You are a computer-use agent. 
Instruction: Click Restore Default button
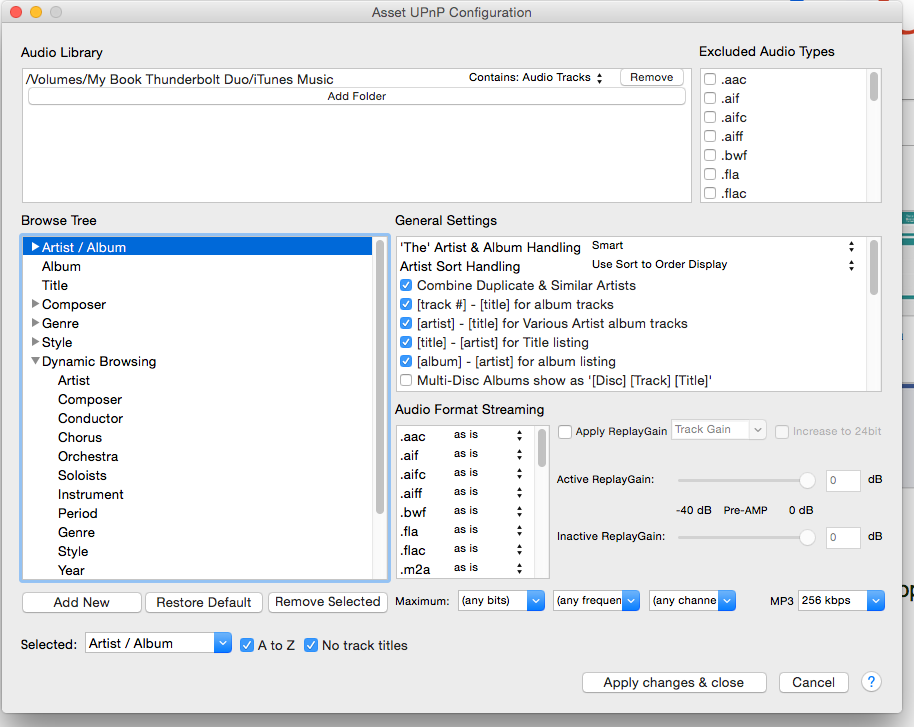click(204, 602)
